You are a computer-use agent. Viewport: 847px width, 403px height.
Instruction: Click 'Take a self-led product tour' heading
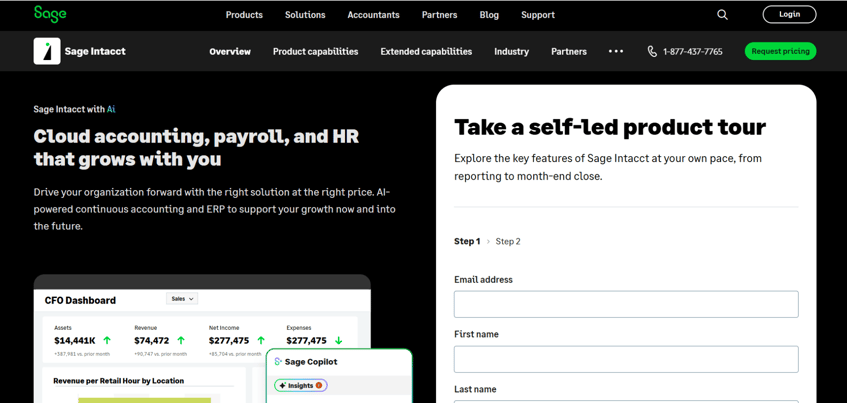point(610,127)
